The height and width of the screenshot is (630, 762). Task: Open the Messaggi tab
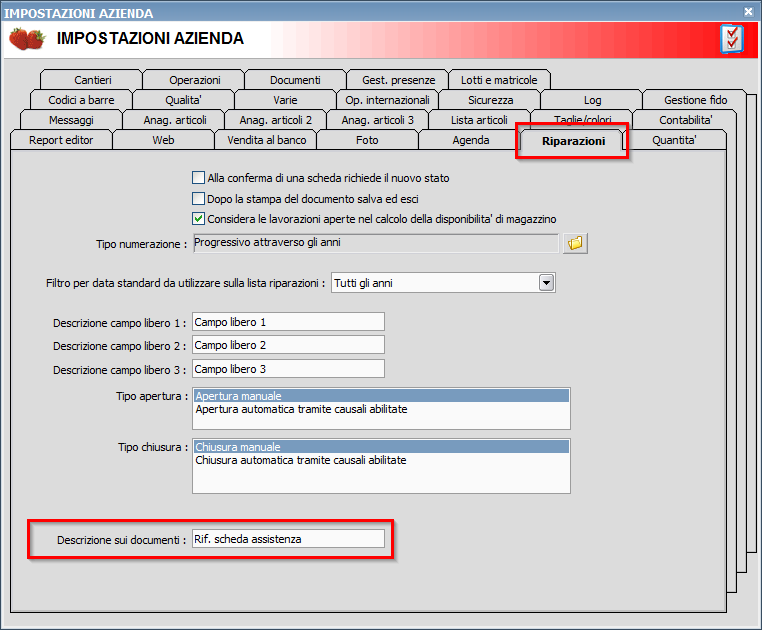[x=71, y=120]
